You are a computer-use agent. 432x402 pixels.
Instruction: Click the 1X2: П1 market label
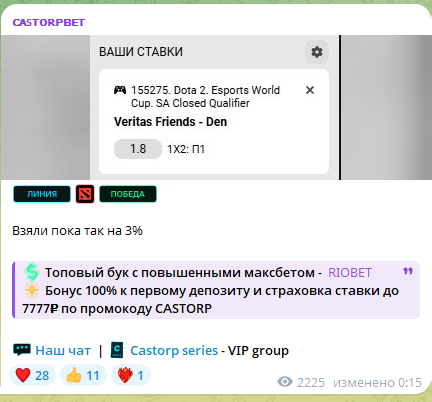186,149
